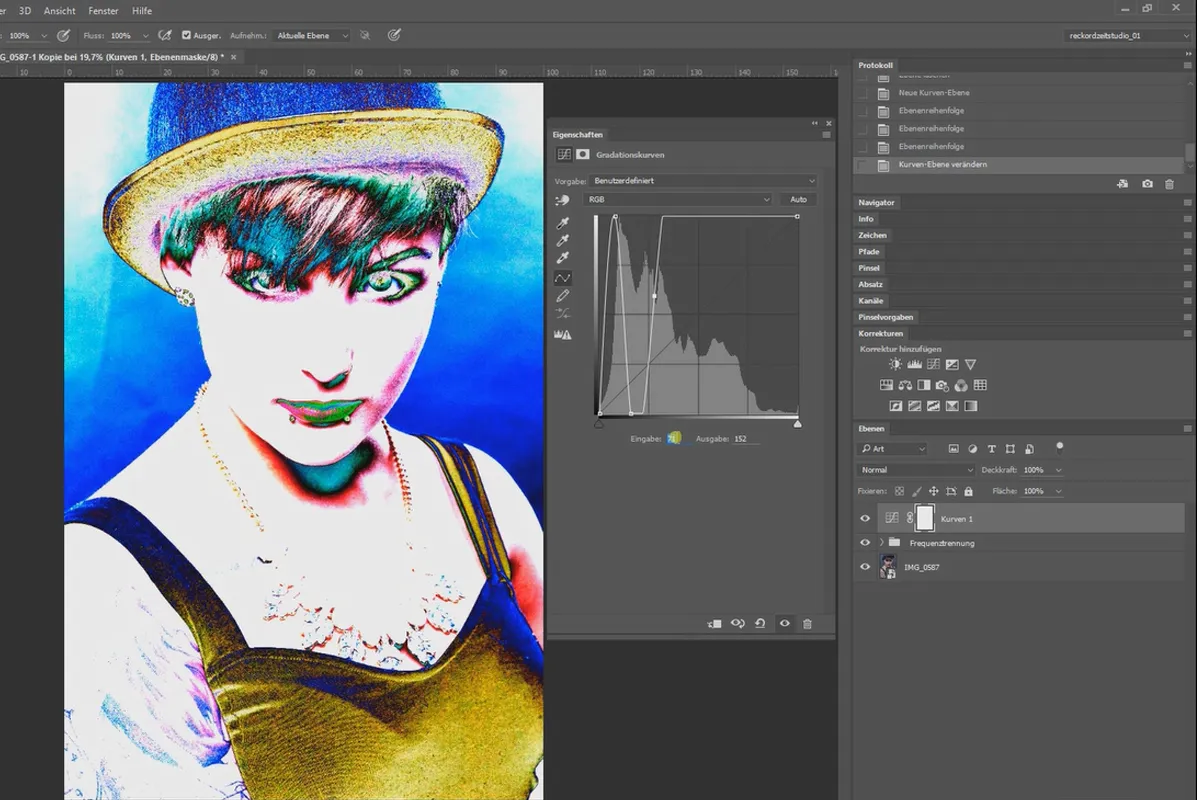
Task: Open the Normal blend mode dropdown
Action: [916, 470]
